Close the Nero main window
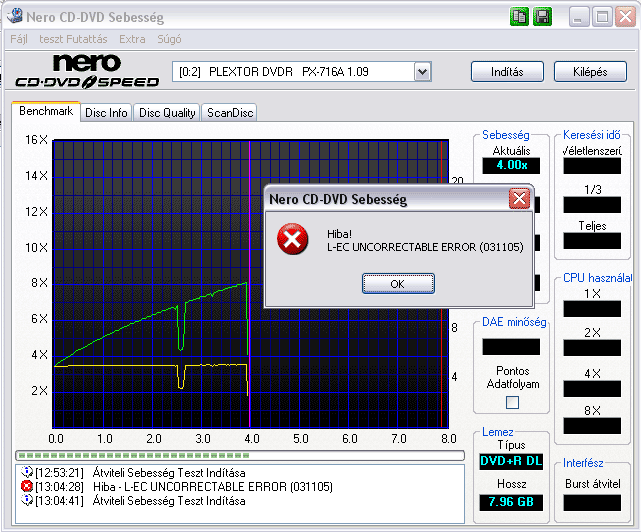Image resolution: width=641 pixels, height=532 pixels. point(625,17)
